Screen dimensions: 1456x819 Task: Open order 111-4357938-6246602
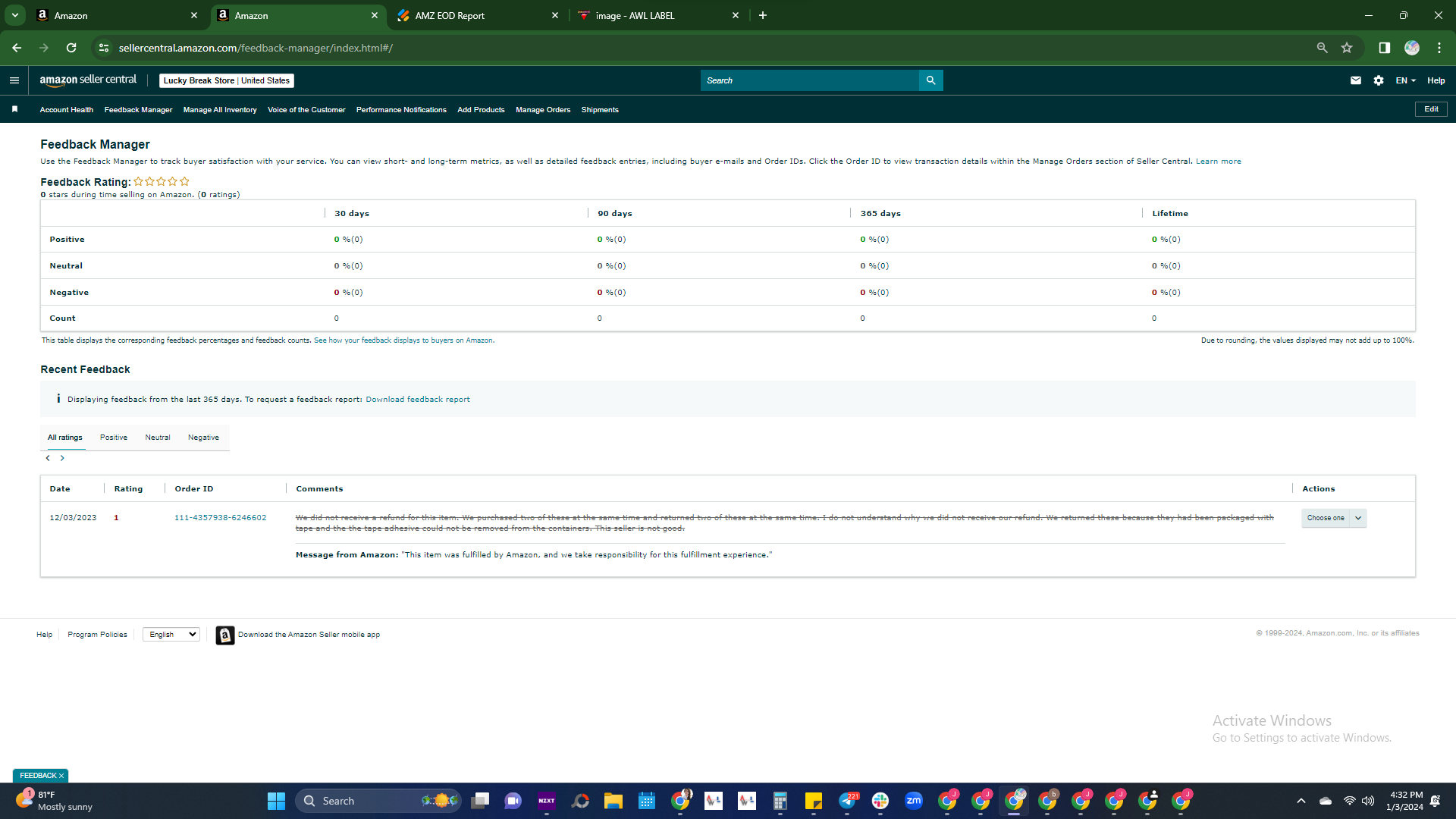pyautogui.click(x=221, y=518)
